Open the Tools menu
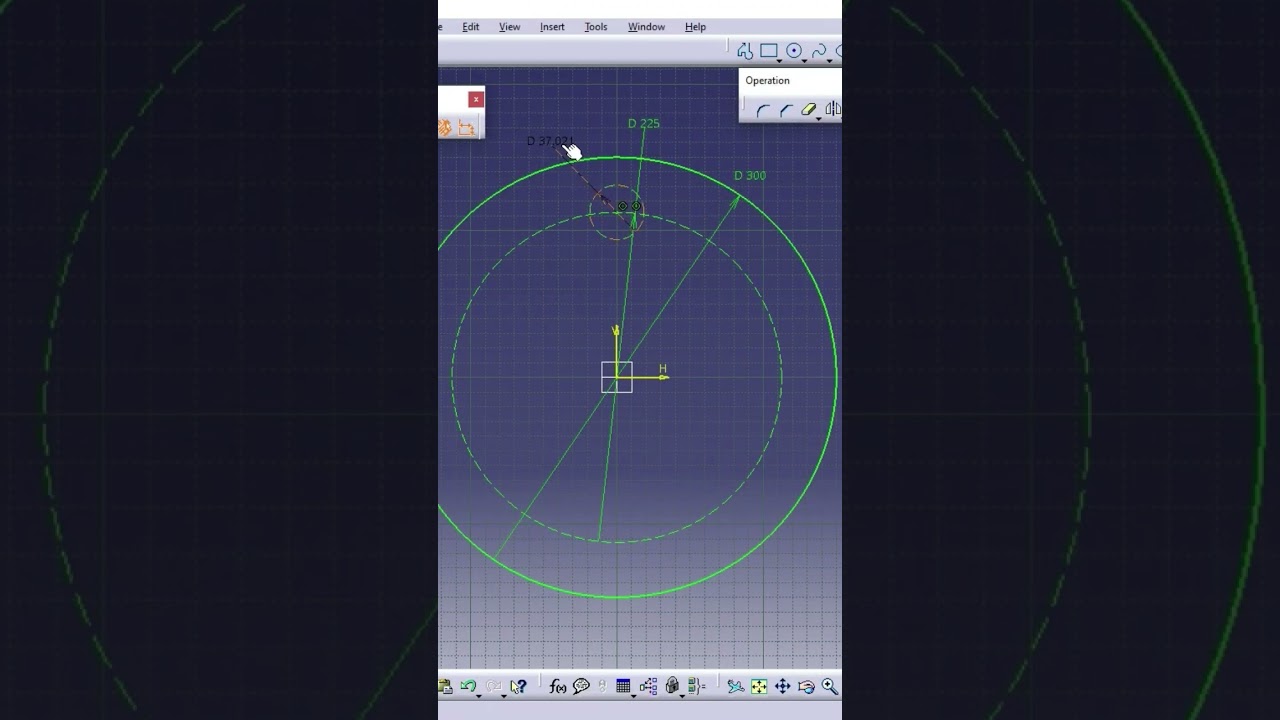1280x720 pixels. tap(596, 27)
